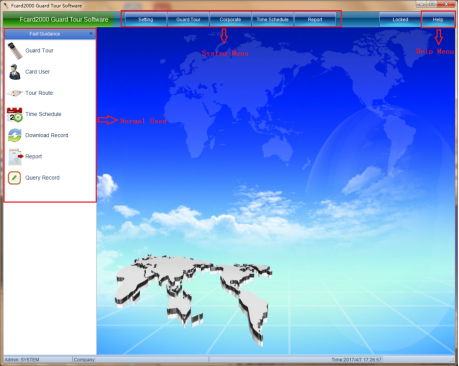Viewport: 459px width, 366px height.
Task: Click the app icon in title bar
Action: point(6,6)
